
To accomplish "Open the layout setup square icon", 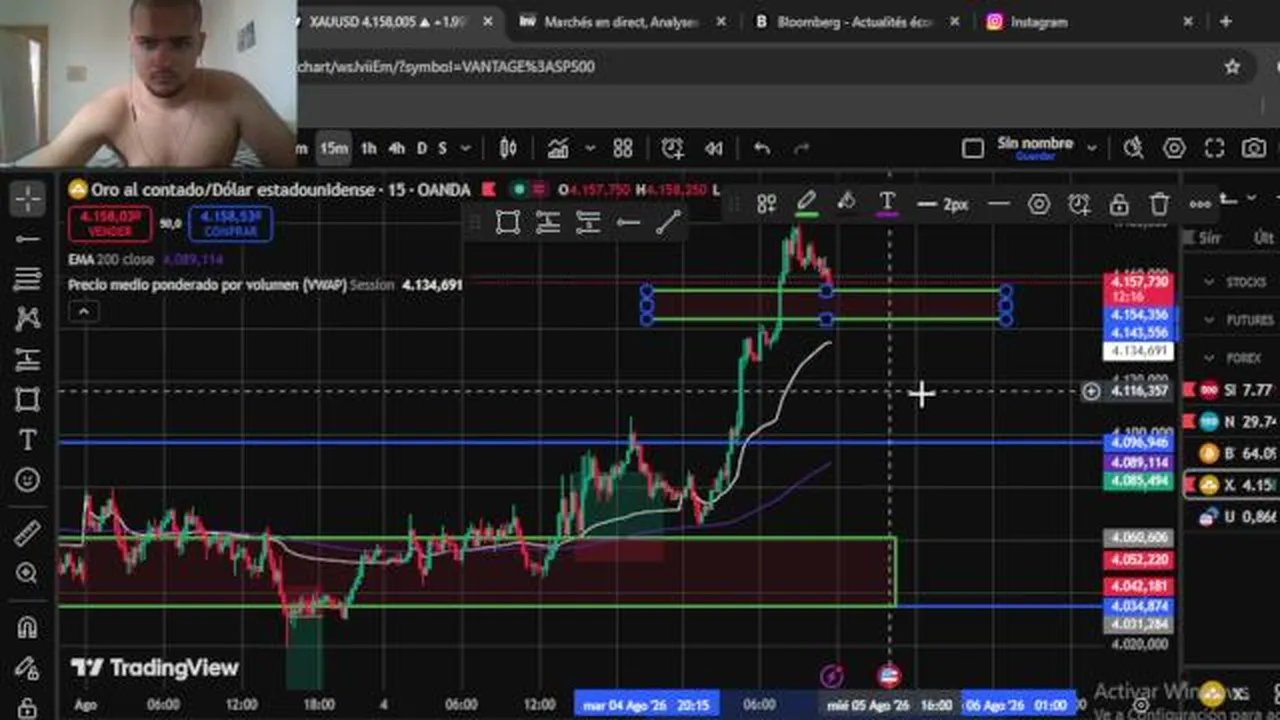I will tap(972, 149).
